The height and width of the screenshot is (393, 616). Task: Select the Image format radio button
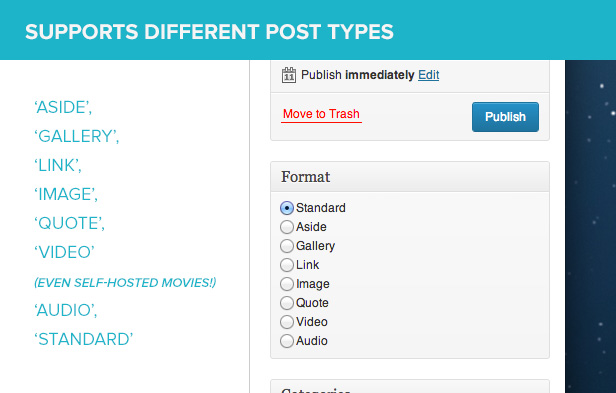[x=287, y=284]
